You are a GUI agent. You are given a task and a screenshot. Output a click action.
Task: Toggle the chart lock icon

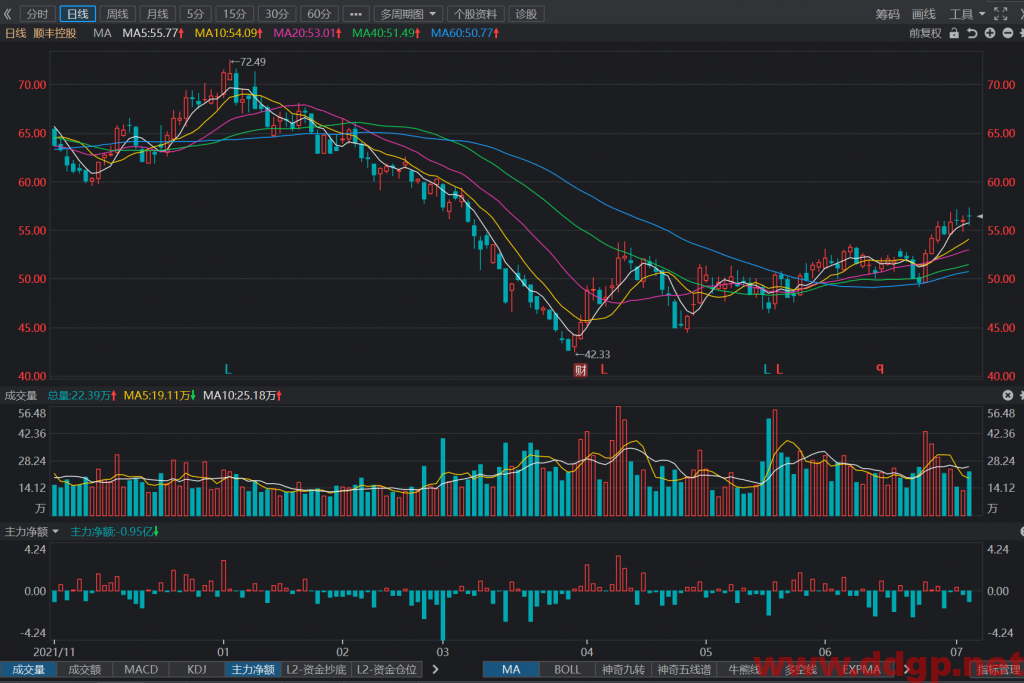(x=954, y=33)
